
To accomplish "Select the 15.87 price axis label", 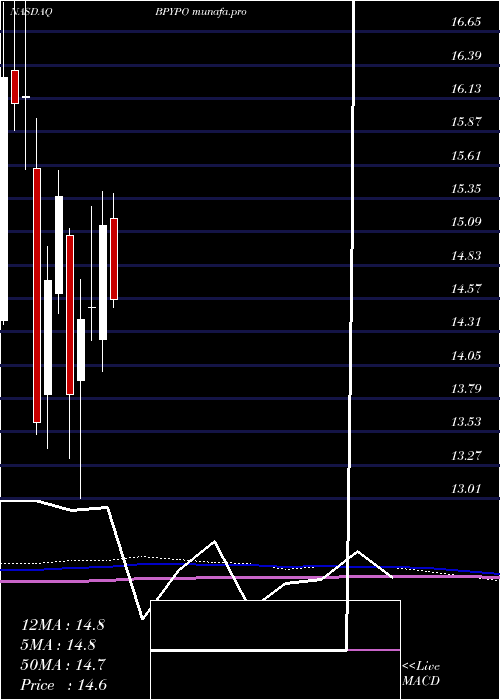I will (466, 122).
